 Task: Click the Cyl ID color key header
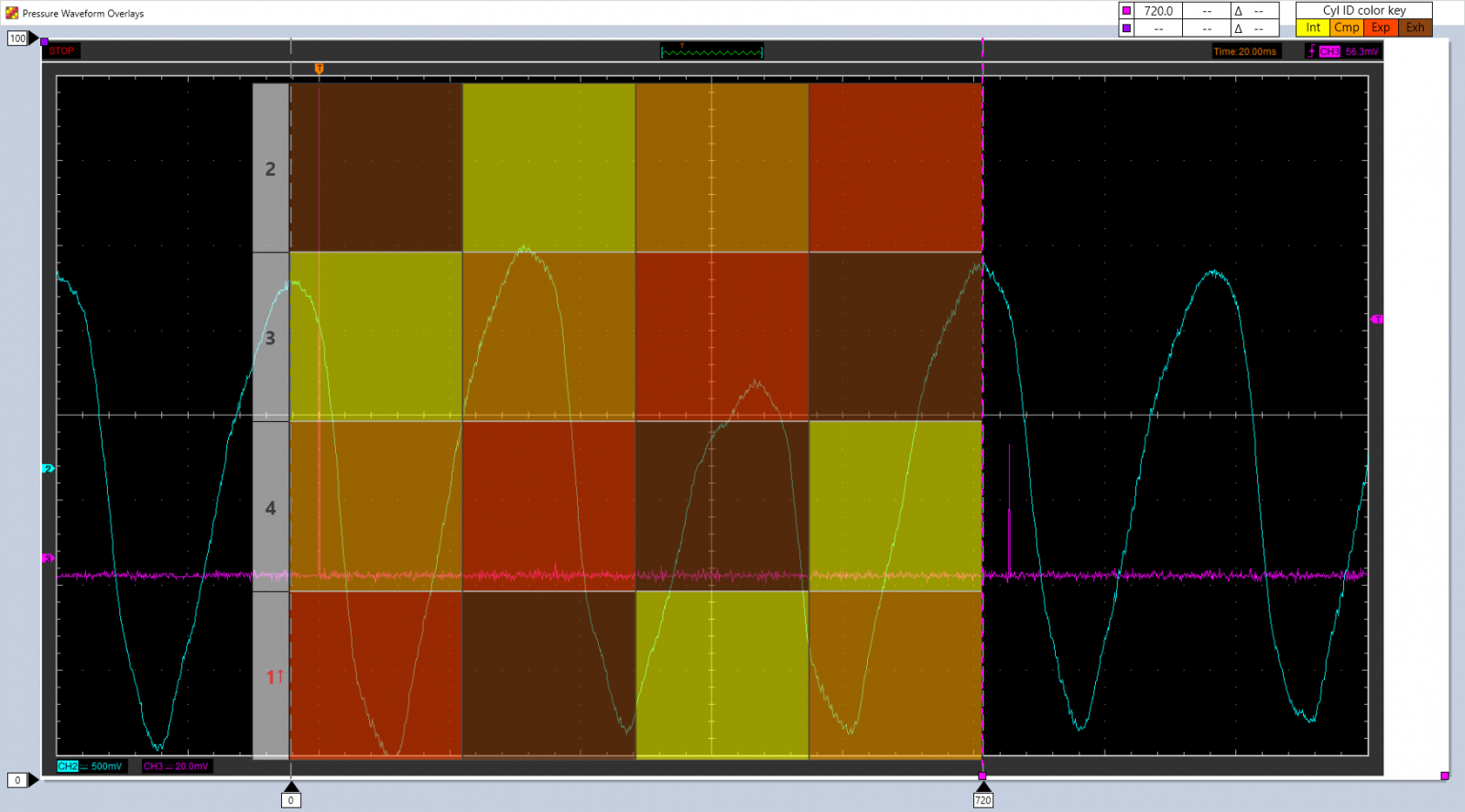1364,10
